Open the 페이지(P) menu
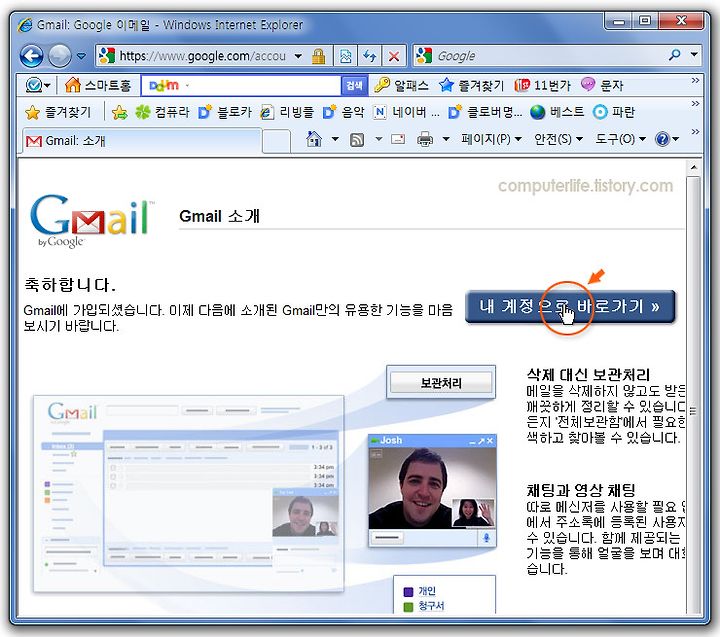This screenshot has width=720, height=637. [x=491, y=139]
